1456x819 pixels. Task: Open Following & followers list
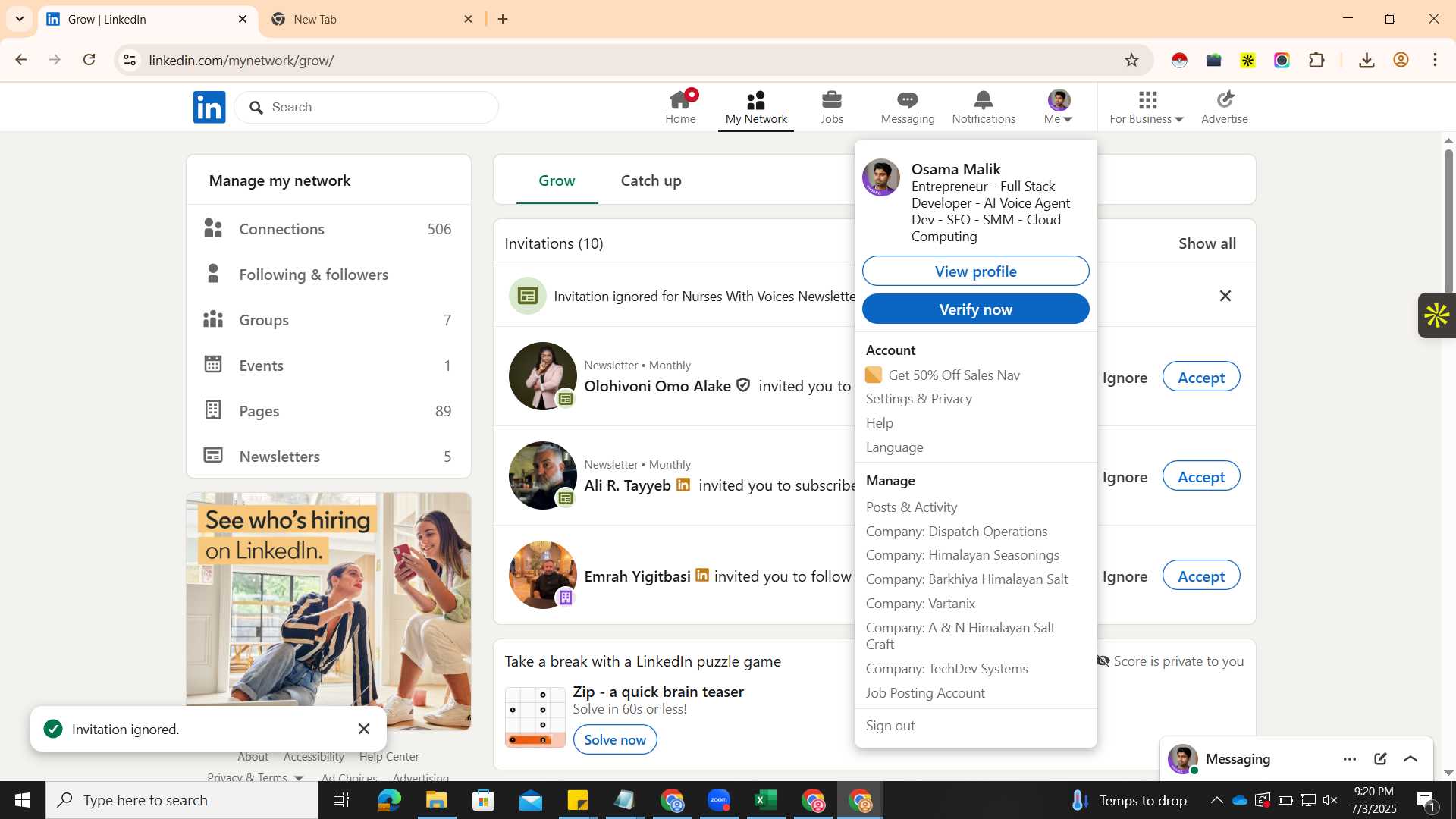point(328,275)
